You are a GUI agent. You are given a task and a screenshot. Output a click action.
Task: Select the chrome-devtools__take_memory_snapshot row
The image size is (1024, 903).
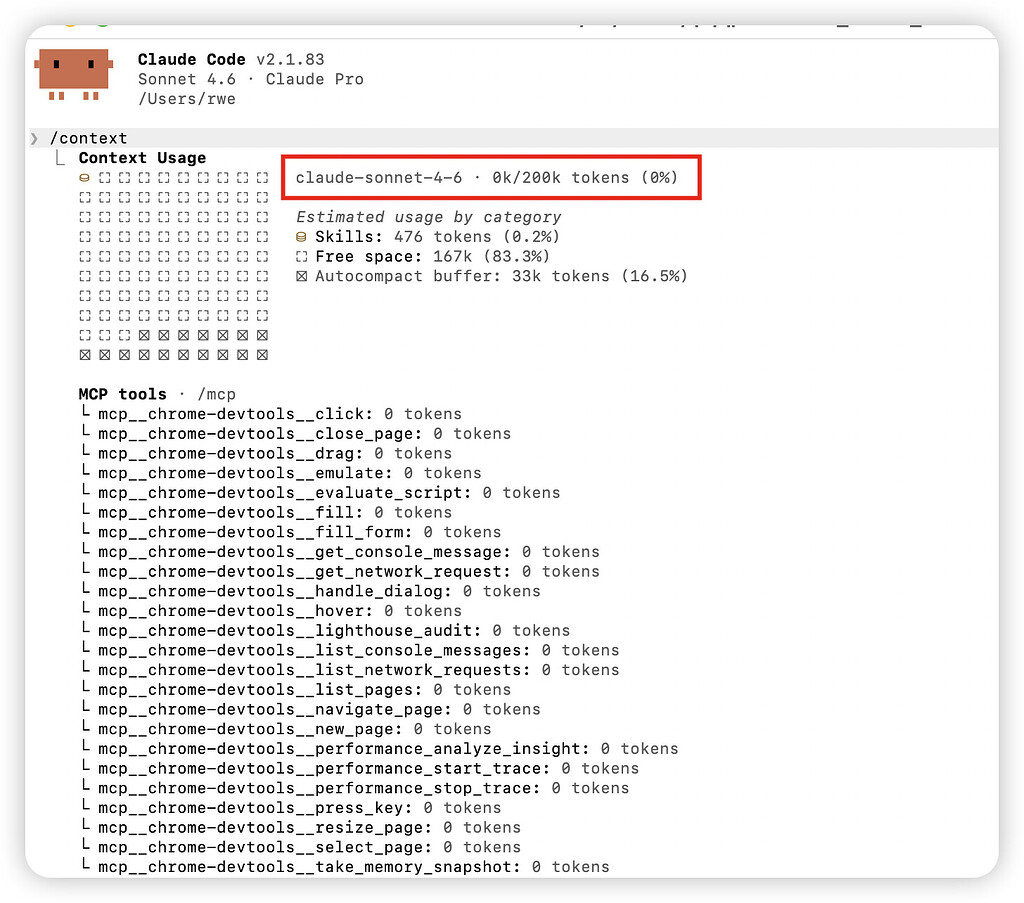(x=345, y=866)
